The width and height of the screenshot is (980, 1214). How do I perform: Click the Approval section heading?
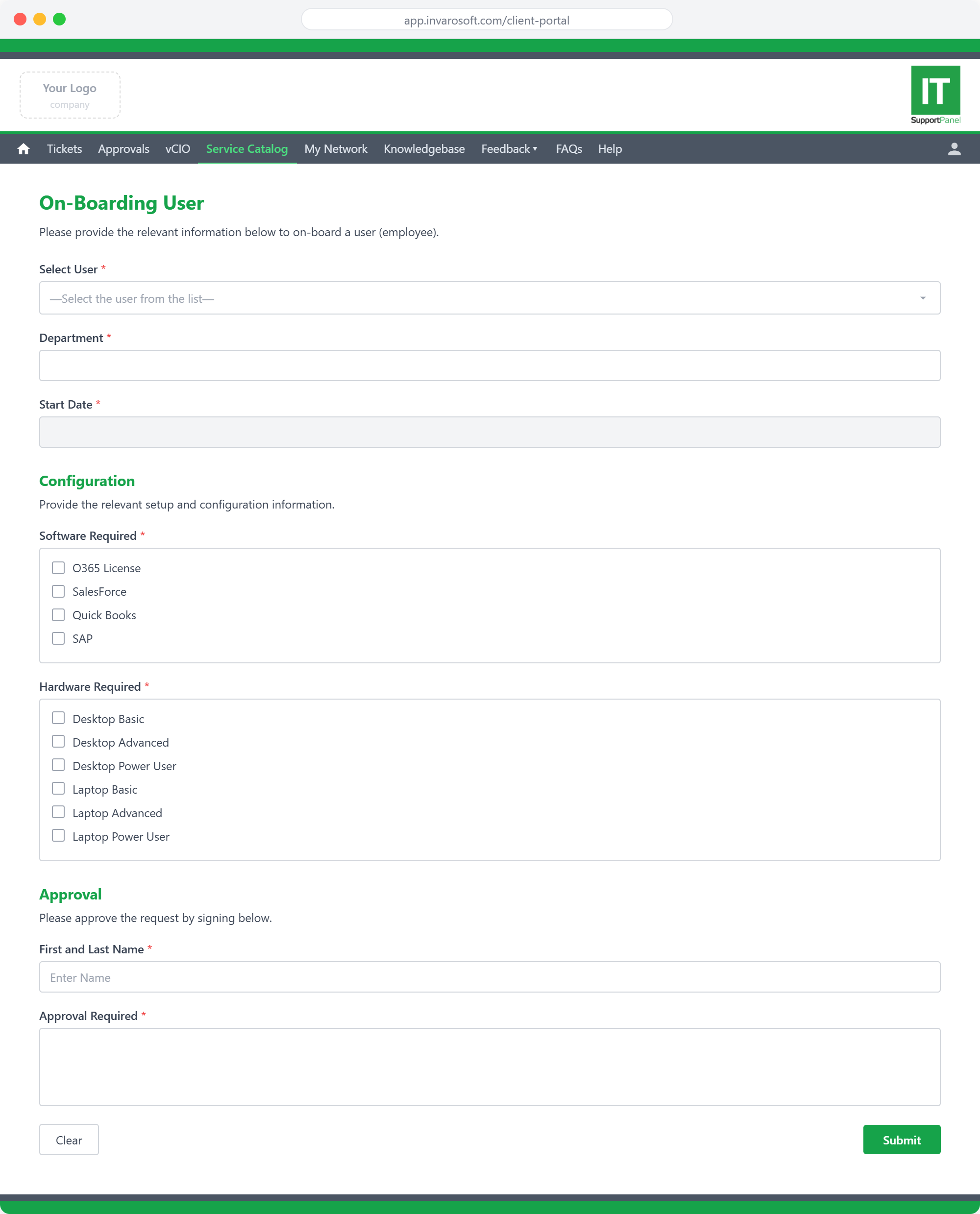[71, 895]
